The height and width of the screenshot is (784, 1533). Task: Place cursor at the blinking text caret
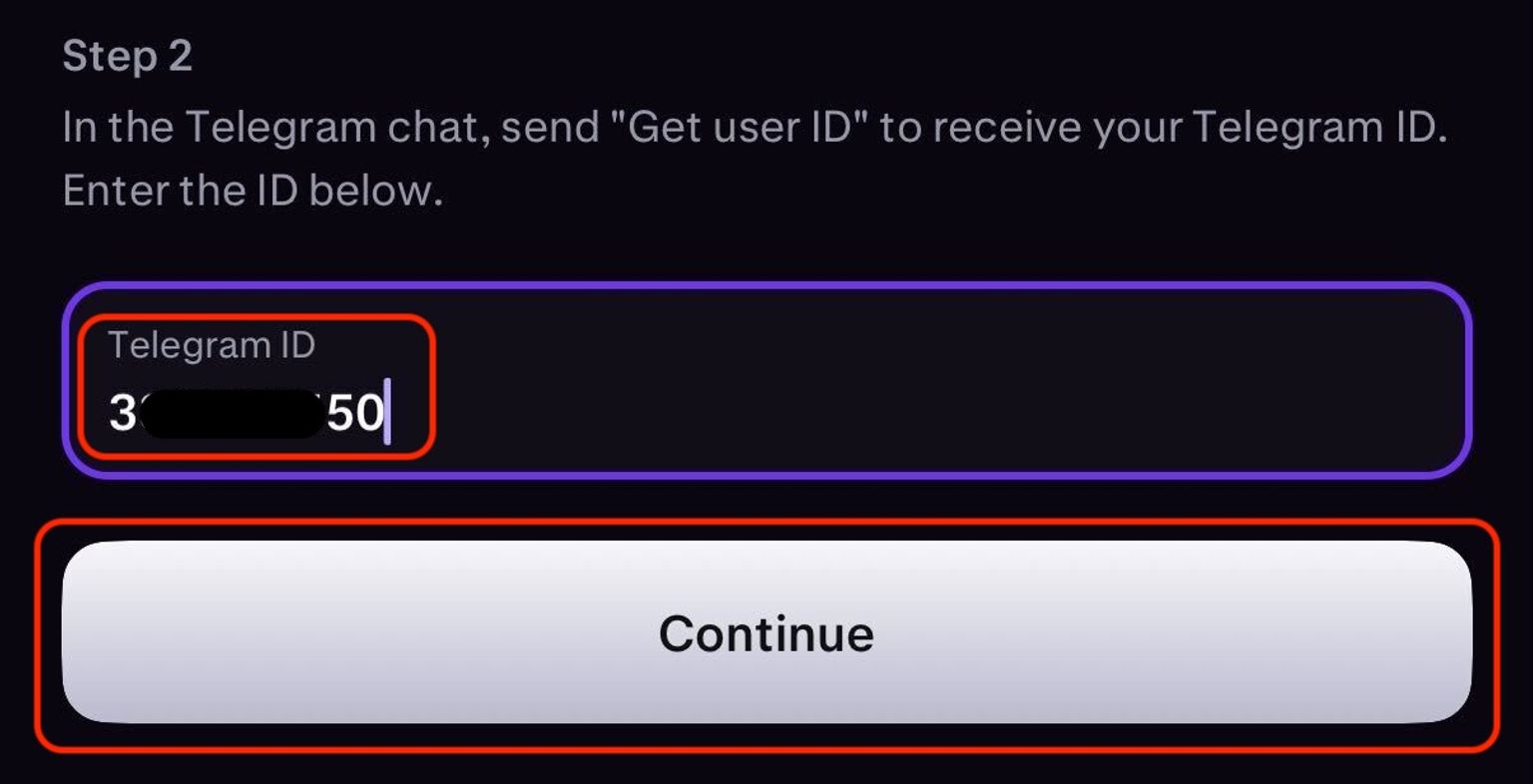(x=387, y=413)
